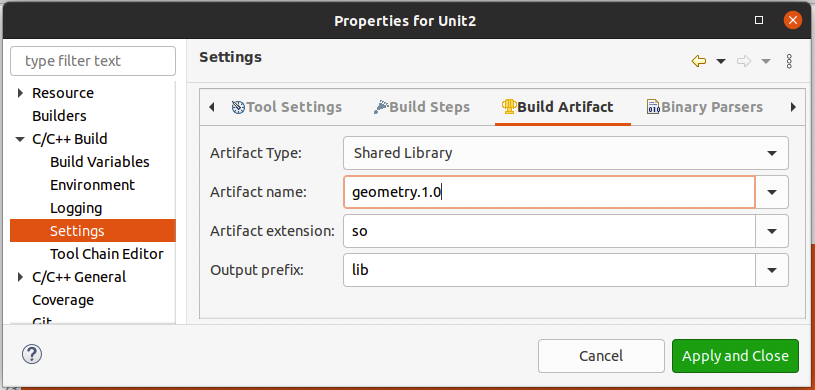The height and width of the screenshot is (390, 815).
Task: Click into the Output prefix field
Action: [x=549, y=270]
